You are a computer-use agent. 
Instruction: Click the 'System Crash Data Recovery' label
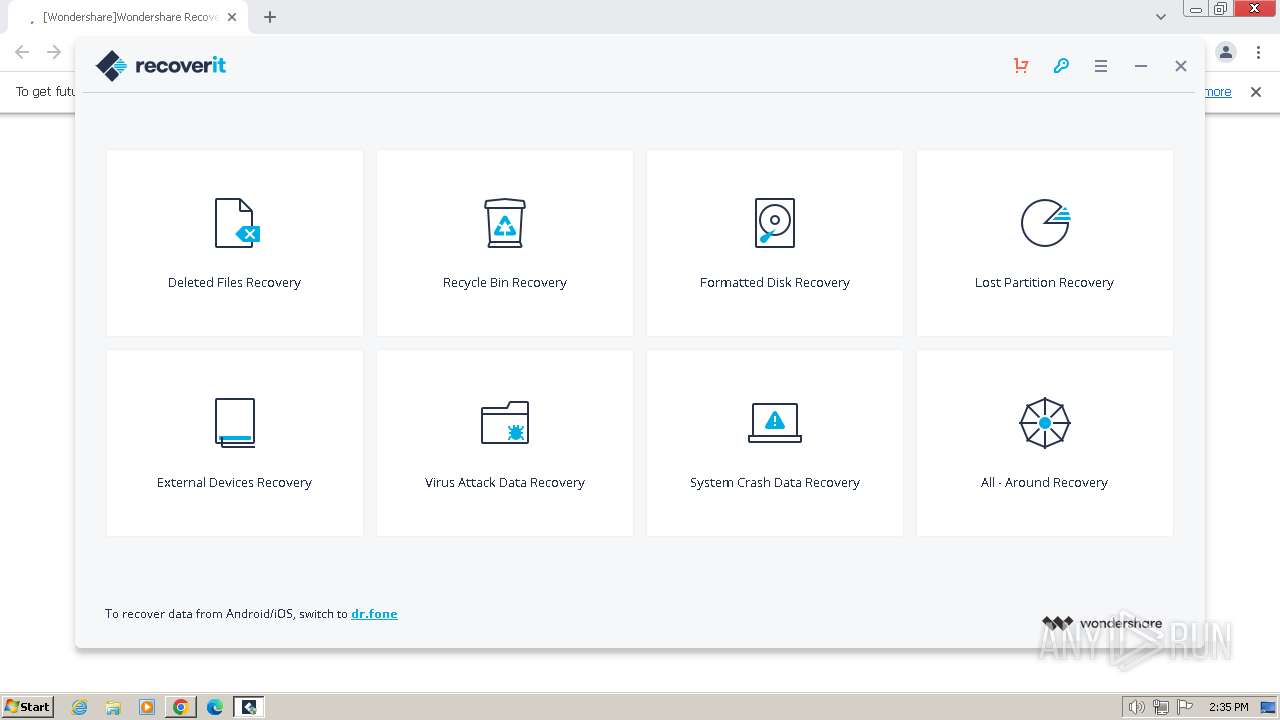pyautogui.click(x=775, y=483)
